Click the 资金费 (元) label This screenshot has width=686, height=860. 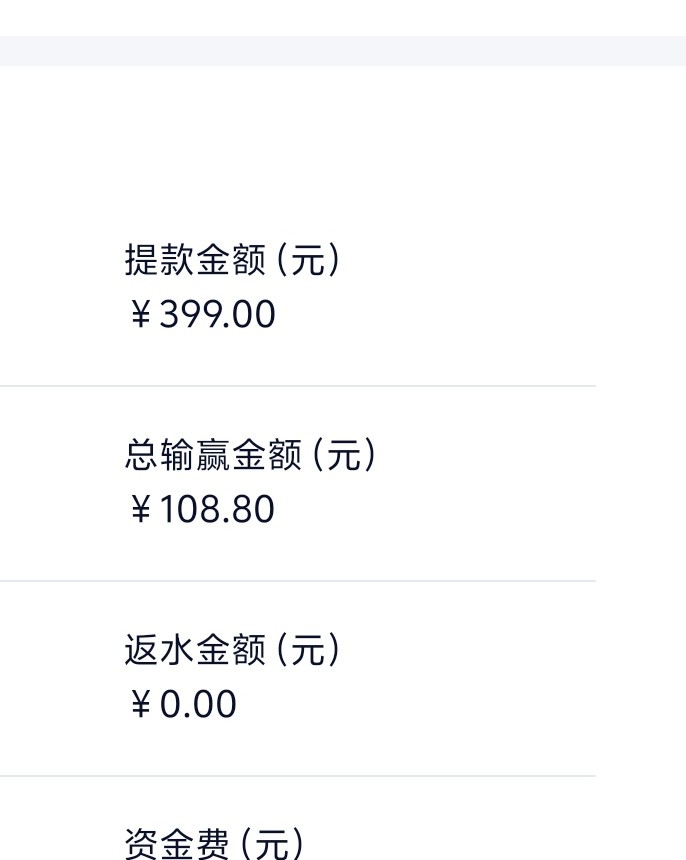(214, 843)
